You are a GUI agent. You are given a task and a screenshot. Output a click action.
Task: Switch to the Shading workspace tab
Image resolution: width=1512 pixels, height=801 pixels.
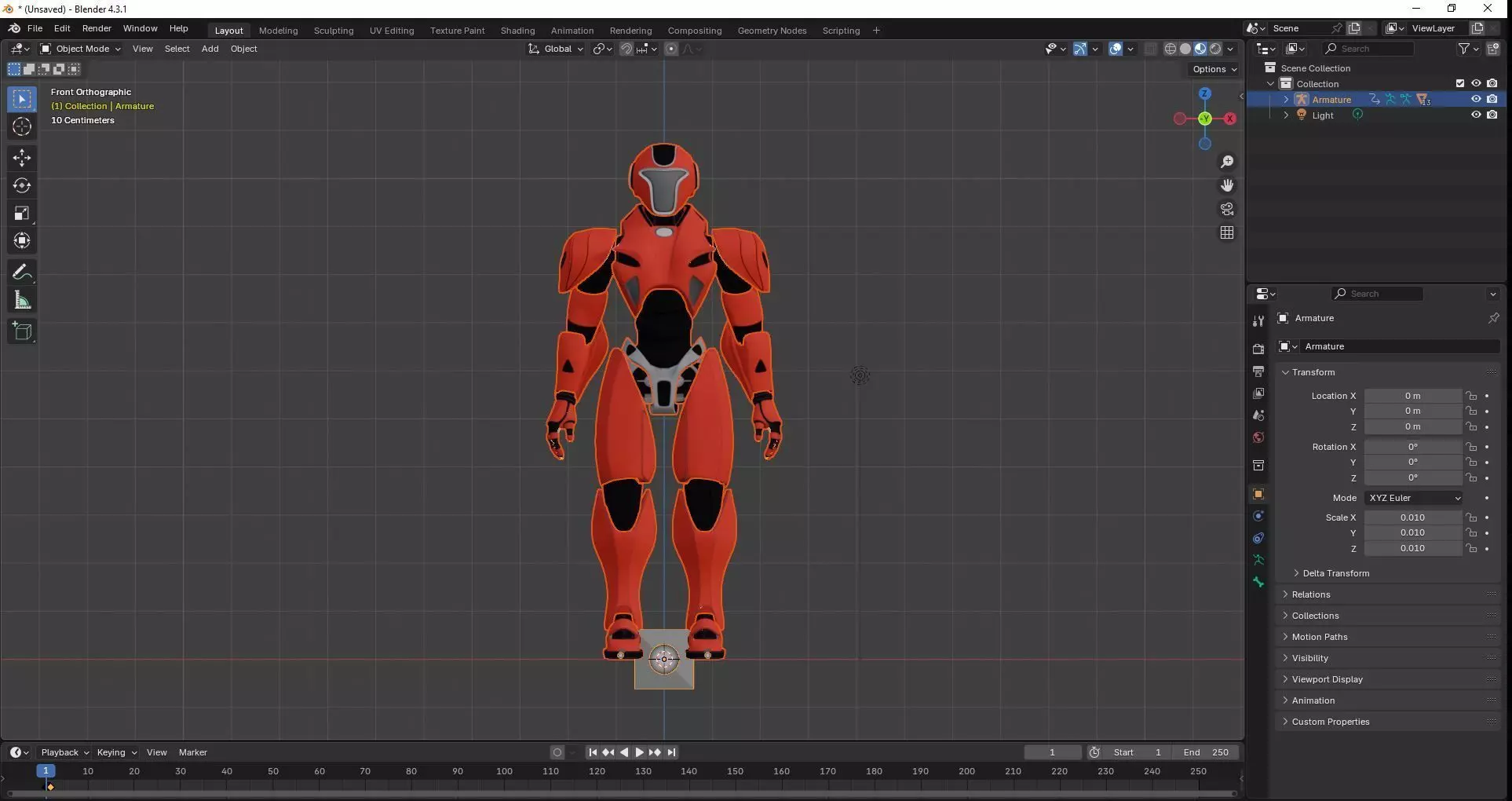tap(517, 31)
